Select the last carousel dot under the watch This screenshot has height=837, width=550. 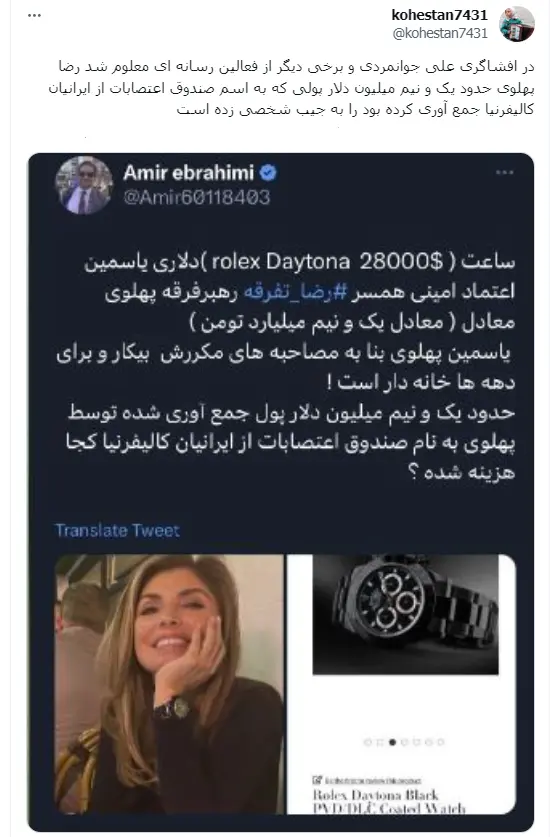(x=441, y=742)
